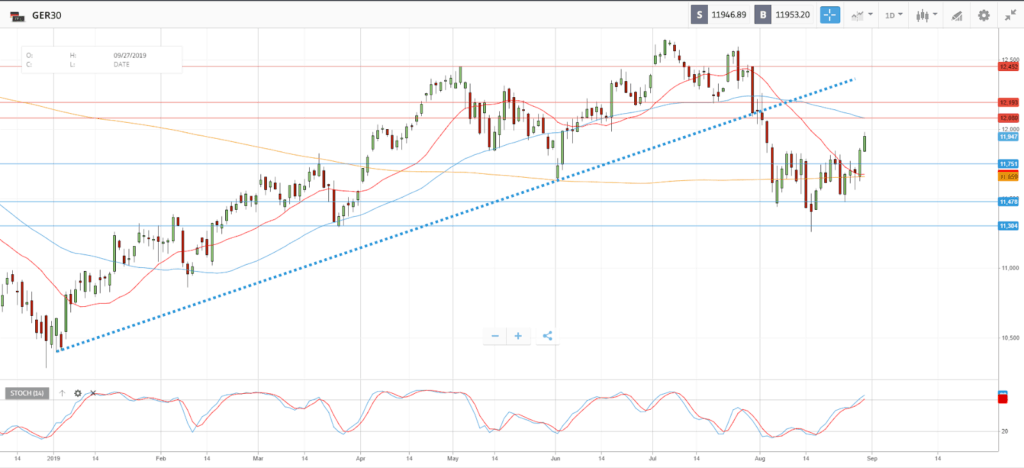Click the 09/27/2019 date in the OHLC box
Image resolution: width=1024 pixels, height=468 pixels.
point(130,55)
